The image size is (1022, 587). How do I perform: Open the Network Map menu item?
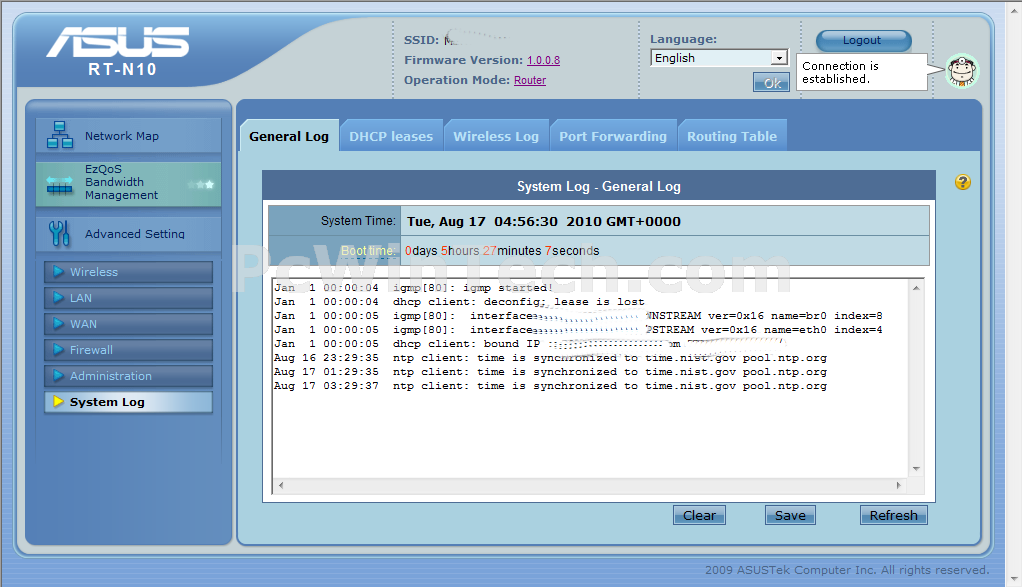(x=128, y=136)
